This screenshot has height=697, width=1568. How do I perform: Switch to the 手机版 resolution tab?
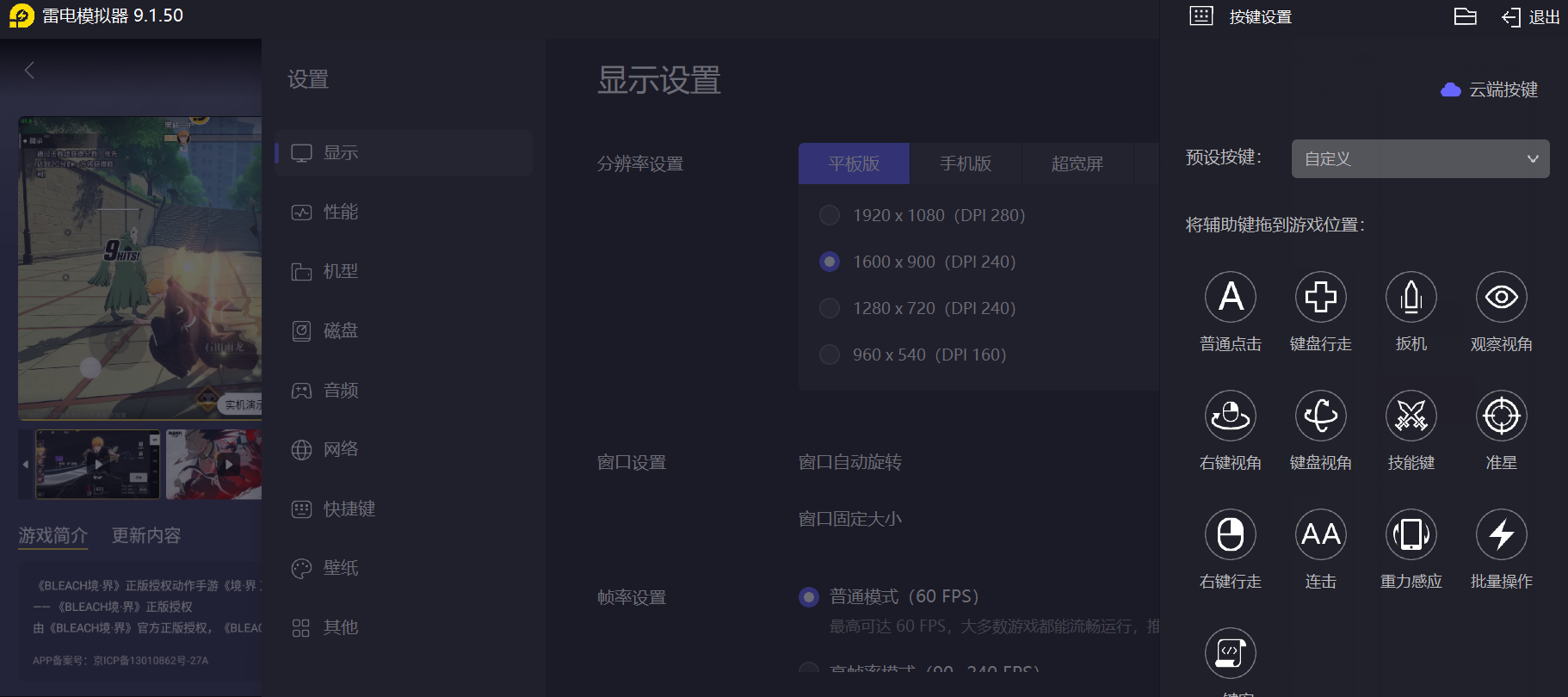tap(966, 163)
